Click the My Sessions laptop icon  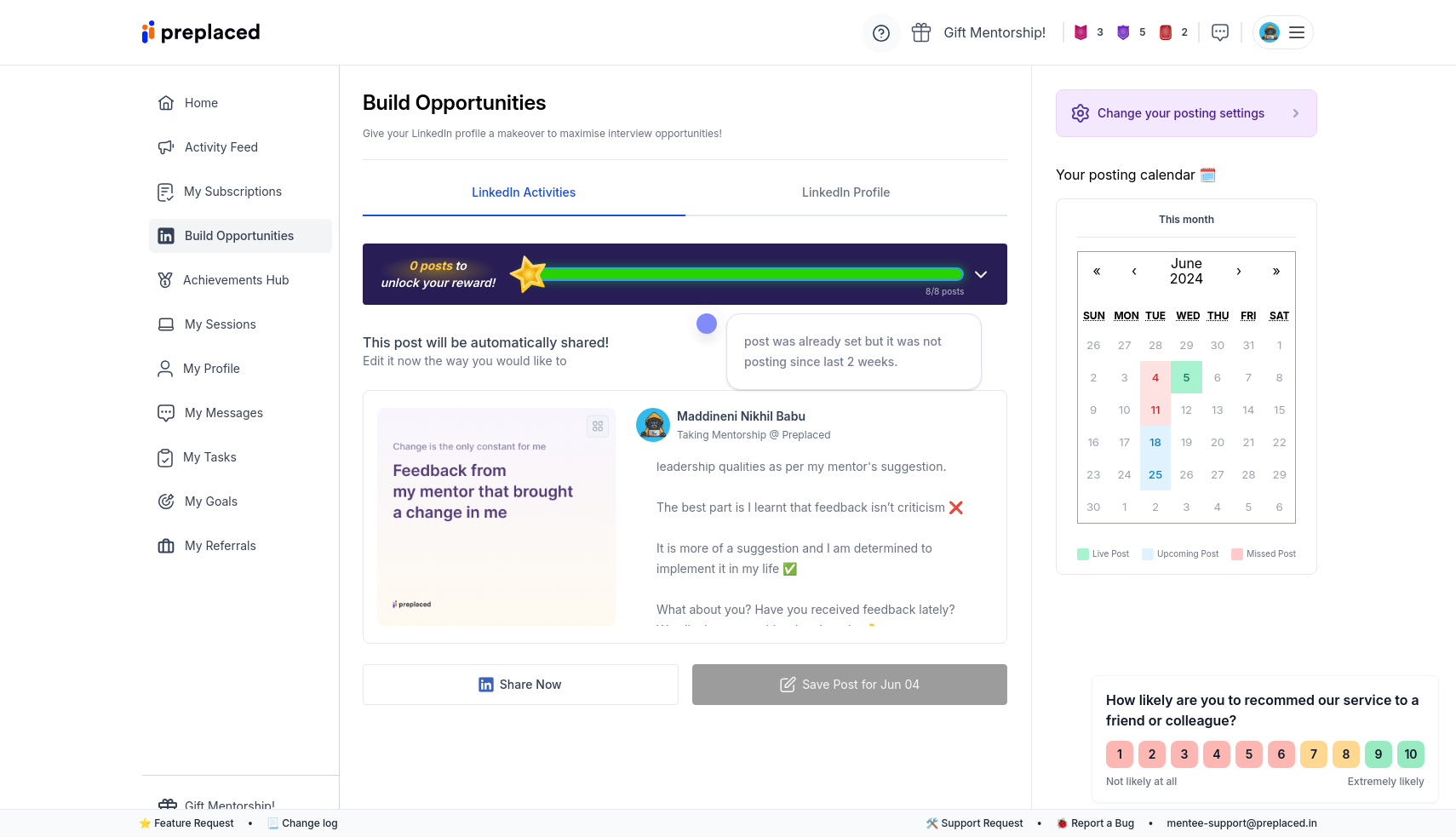(x=166, y=324)
